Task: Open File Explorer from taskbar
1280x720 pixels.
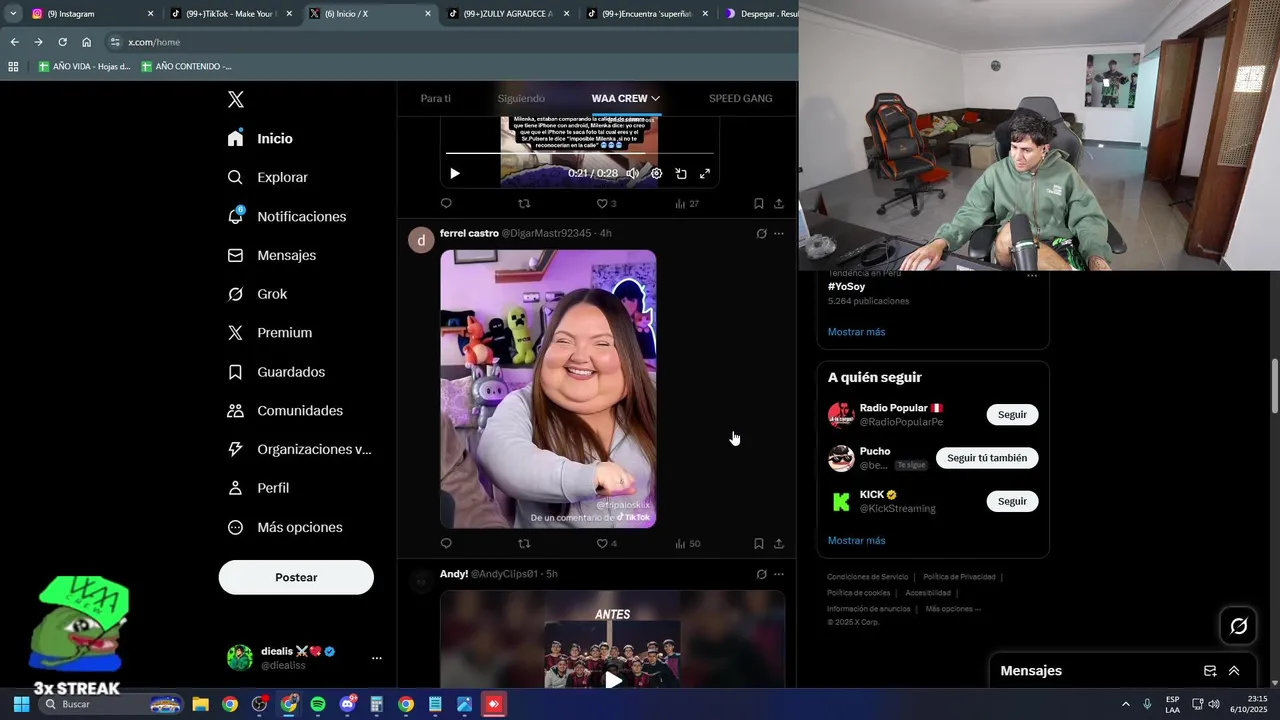Action: coord(200,704)
